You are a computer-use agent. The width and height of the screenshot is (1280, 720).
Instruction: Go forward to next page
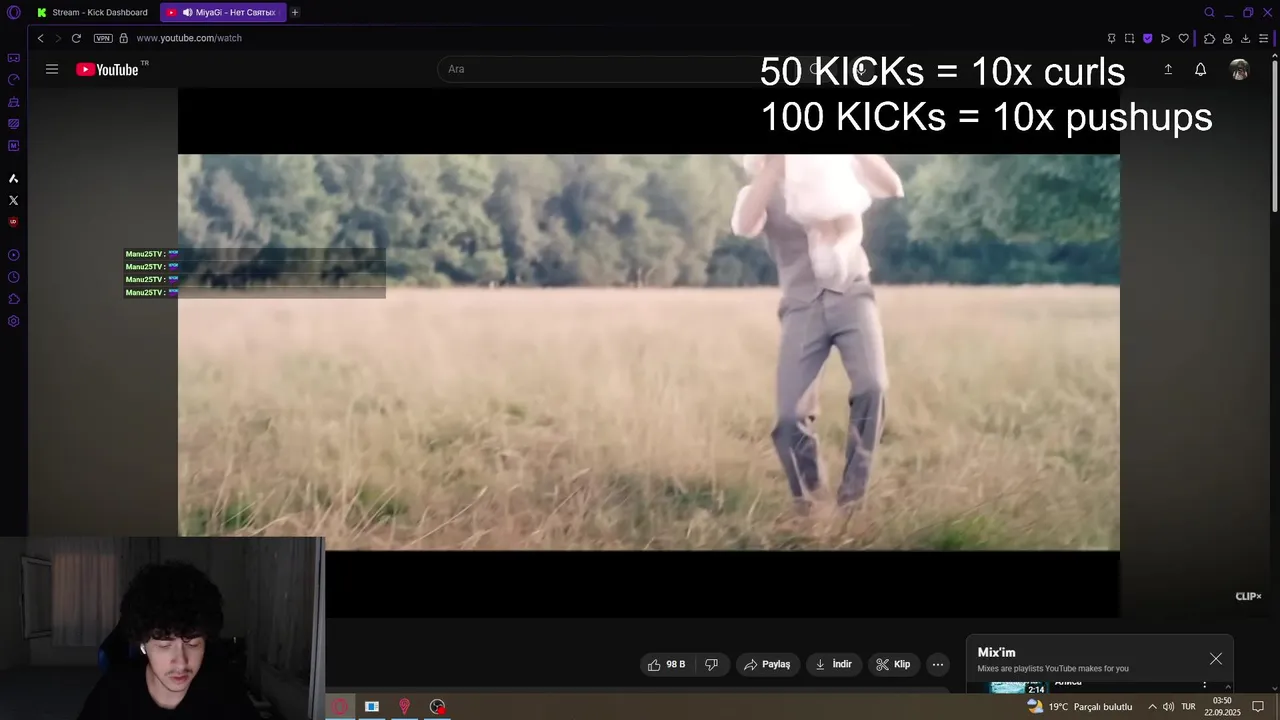coord(57,38)
